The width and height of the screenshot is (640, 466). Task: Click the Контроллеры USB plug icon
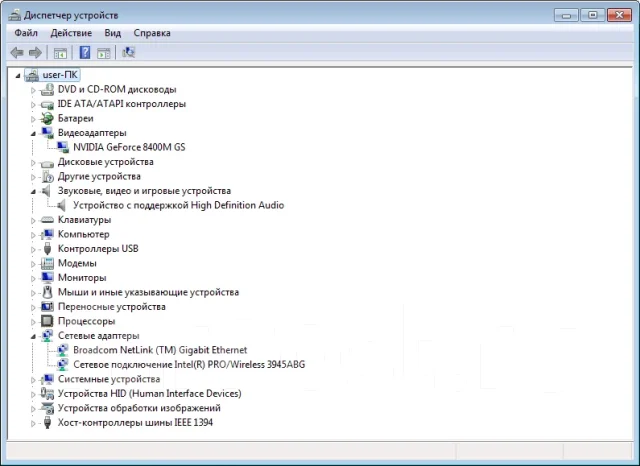coord(47,249)
